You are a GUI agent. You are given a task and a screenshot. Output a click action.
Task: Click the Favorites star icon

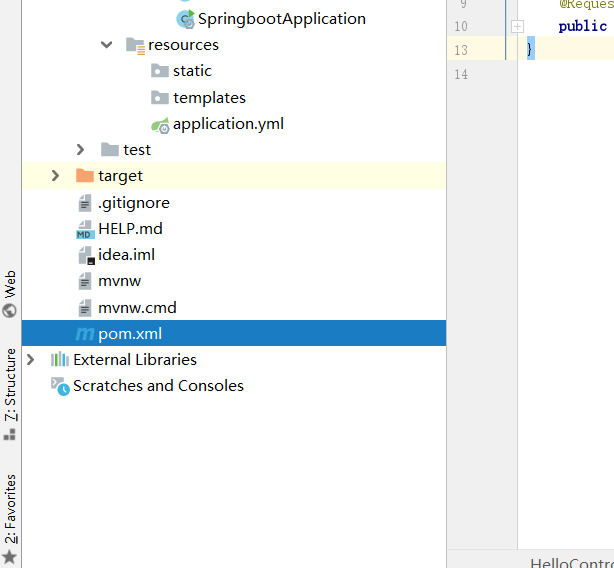click(9, 557)
